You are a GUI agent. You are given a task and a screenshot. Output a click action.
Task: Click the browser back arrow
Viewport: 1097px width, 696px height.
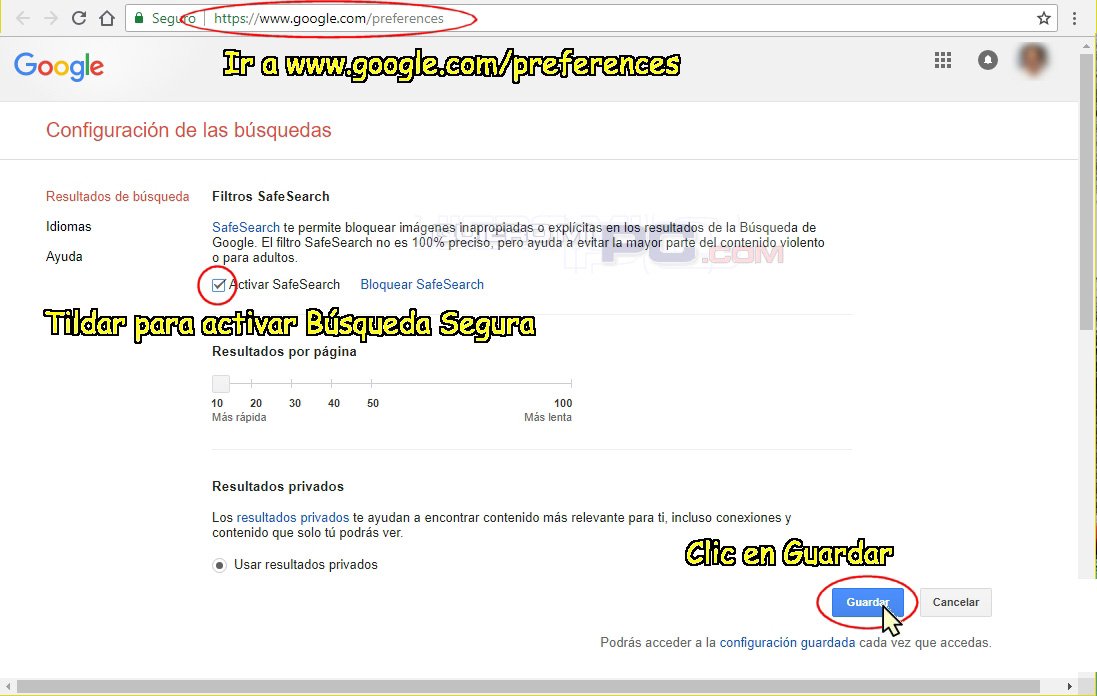coord(23,18)
